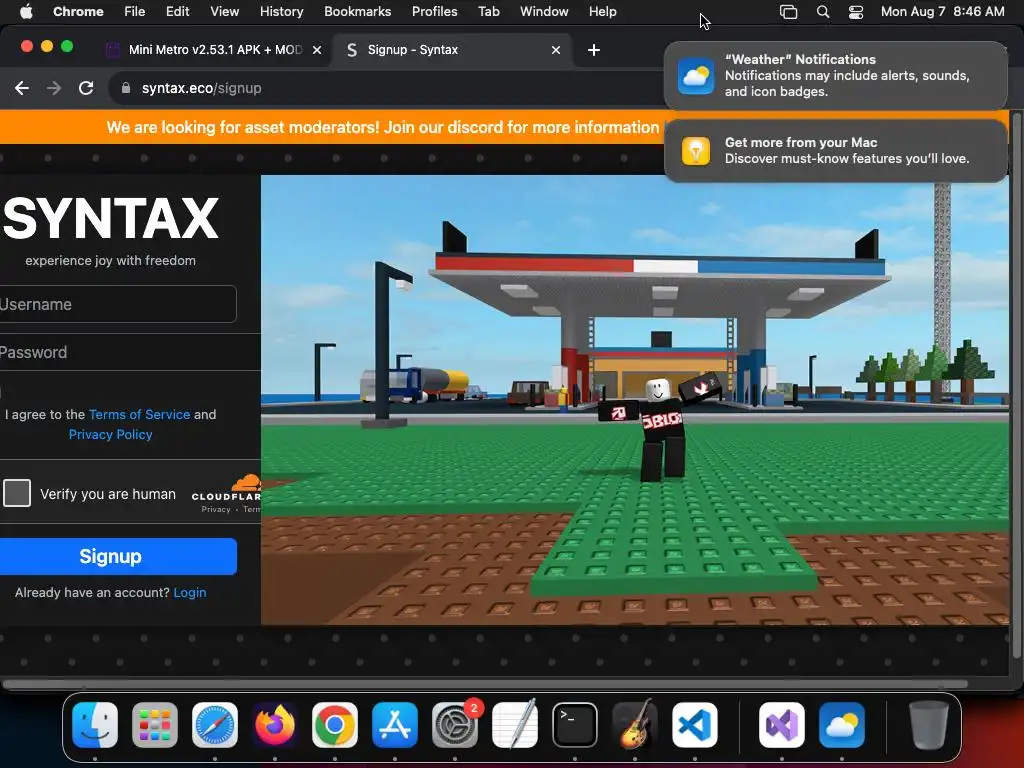Open the History menu
This screenshot has height=768, width=1024.
click(281, 12)
